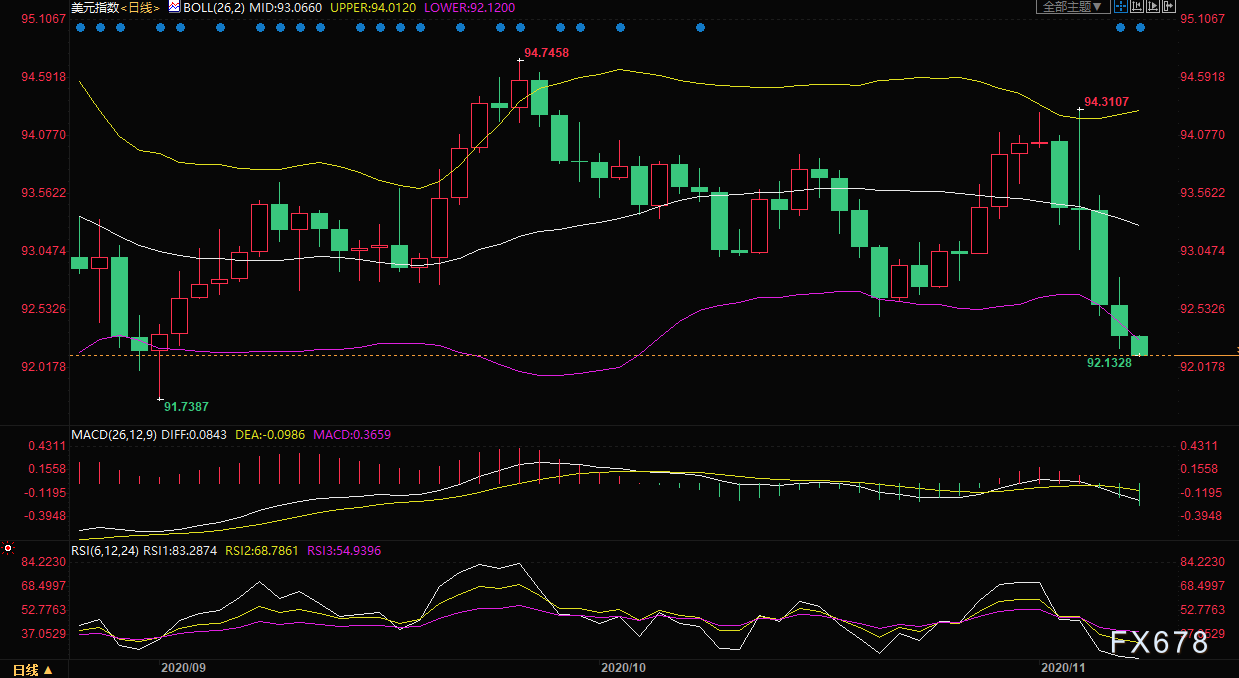Change the <日线> interval next to 美元指数
Viewport: 1239px width, 678px height.
tap(143, 7)
